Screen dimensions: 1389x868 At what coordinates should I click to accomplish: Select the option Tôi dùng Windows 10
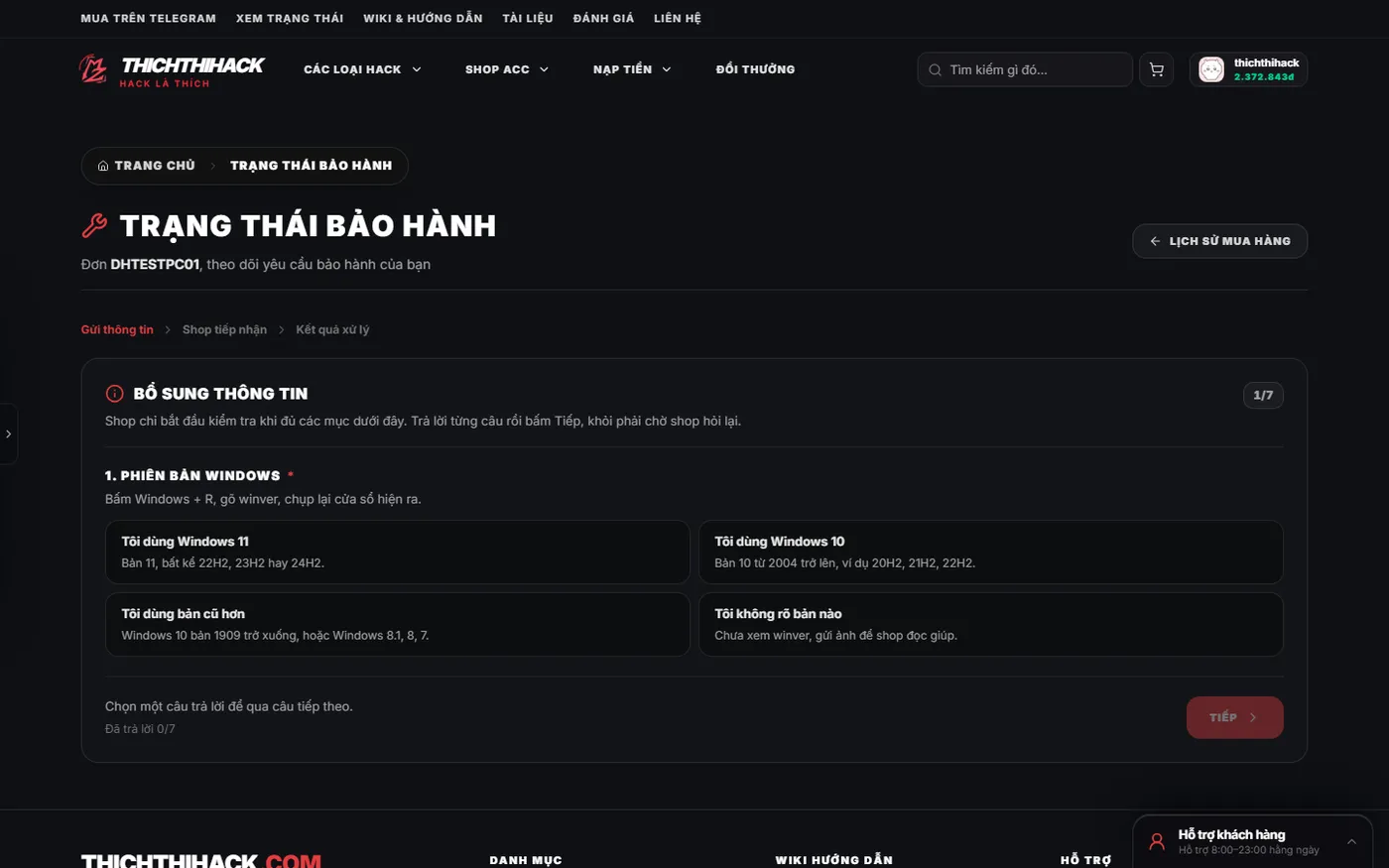point(991,552)
